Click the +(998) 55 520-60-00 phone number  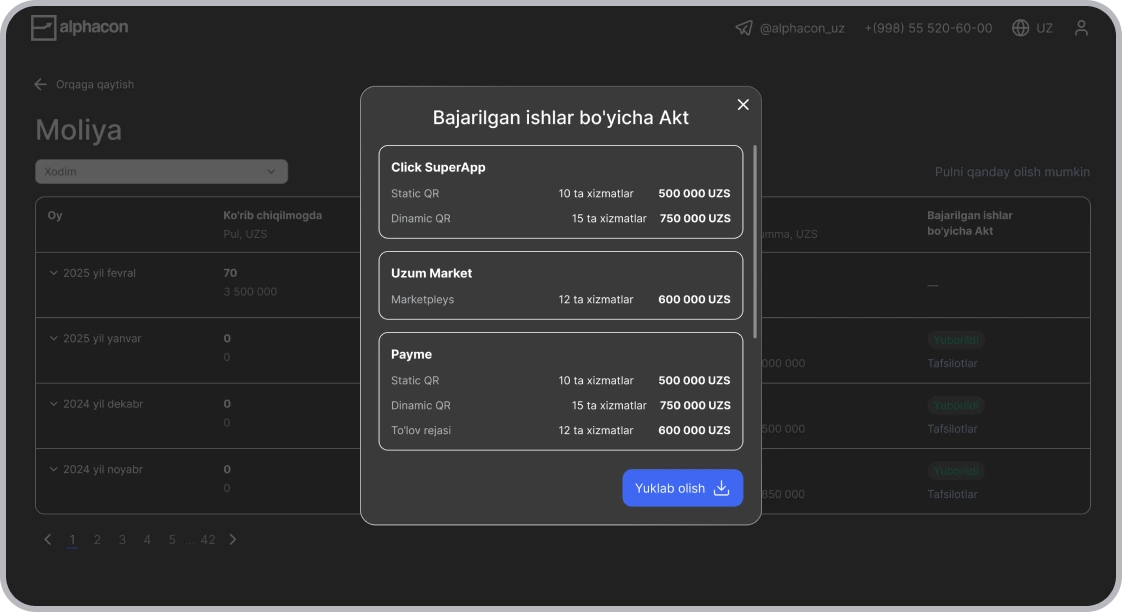[x=928, y=28]
